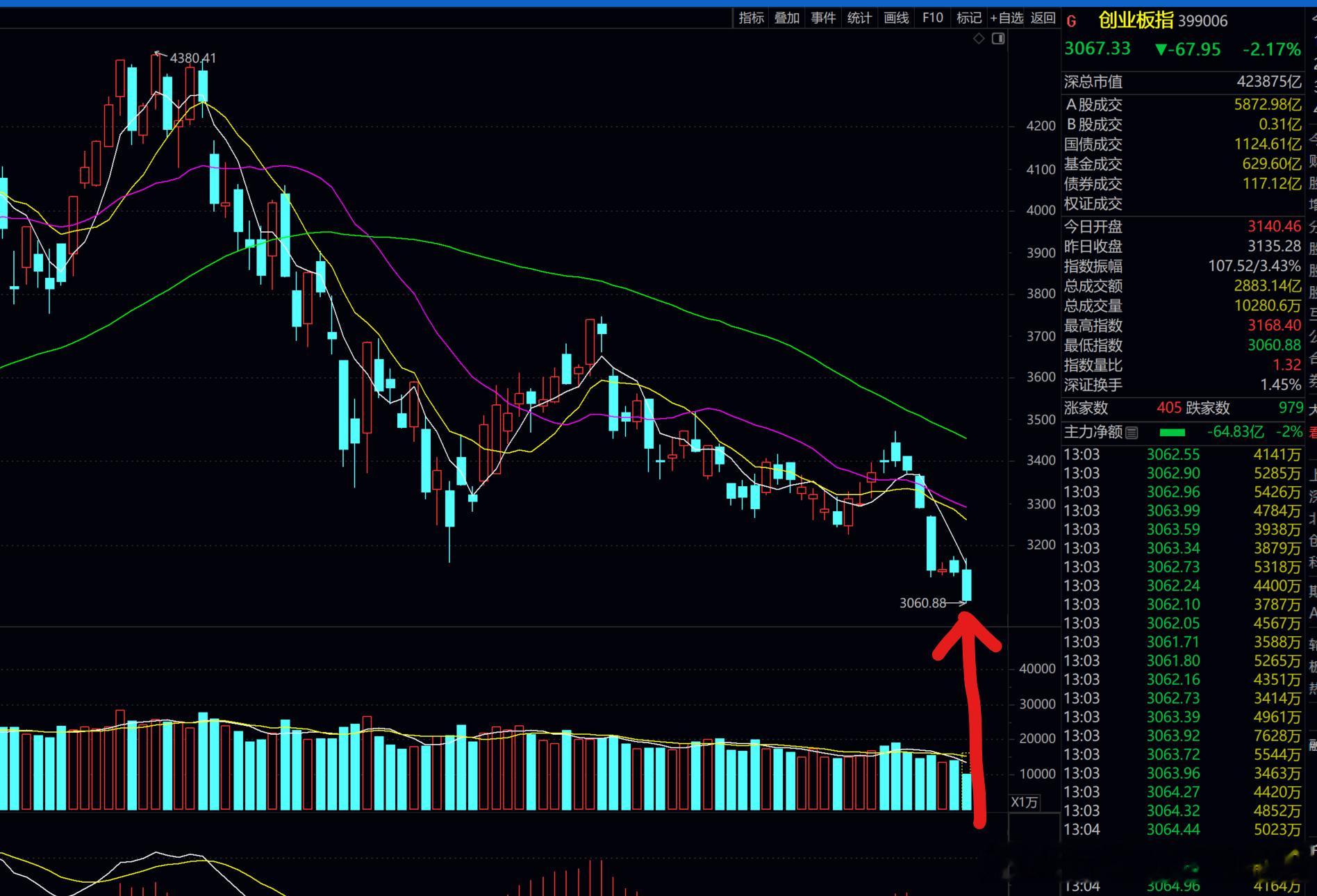Click the 深证换手 value 1.45%
Viewport: 1317px width, 896px height.
coord(1281,385)
